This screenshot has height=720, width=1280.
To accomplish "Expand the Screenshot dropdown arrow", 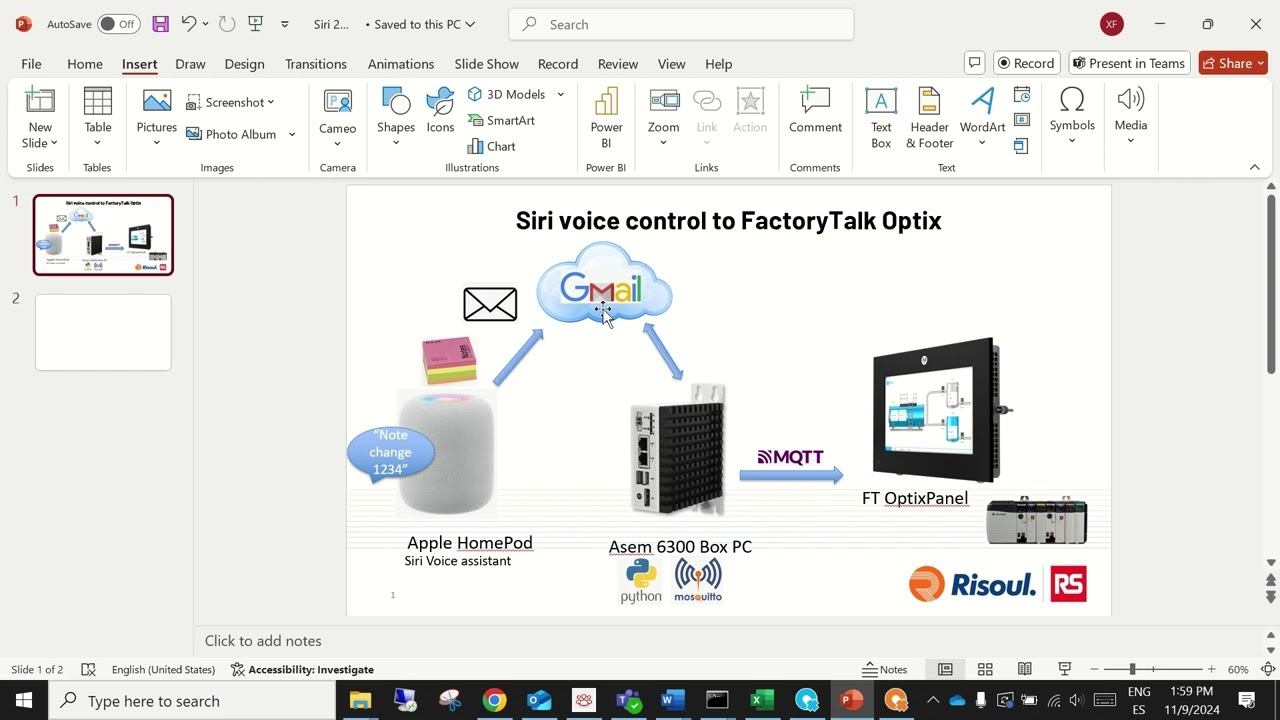I will 270,102.
